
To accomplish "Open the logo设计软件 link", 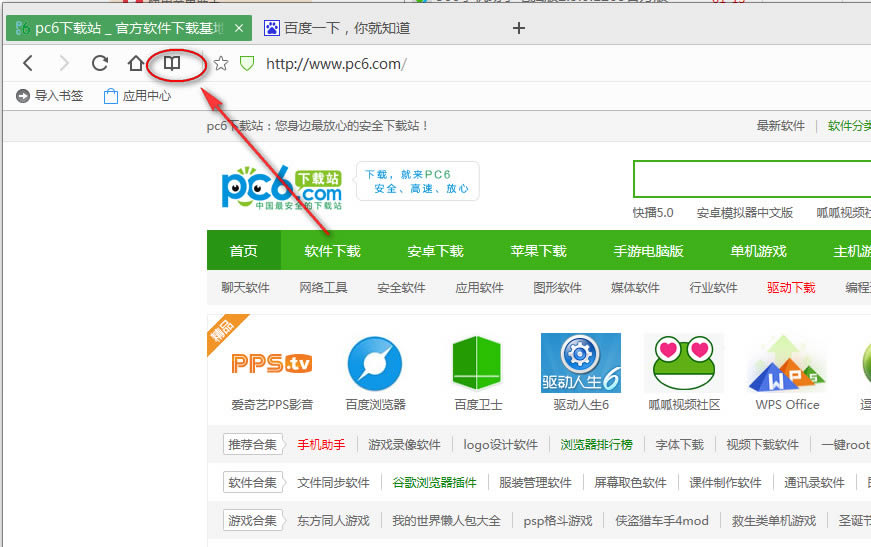I will [x=500, y=444].
